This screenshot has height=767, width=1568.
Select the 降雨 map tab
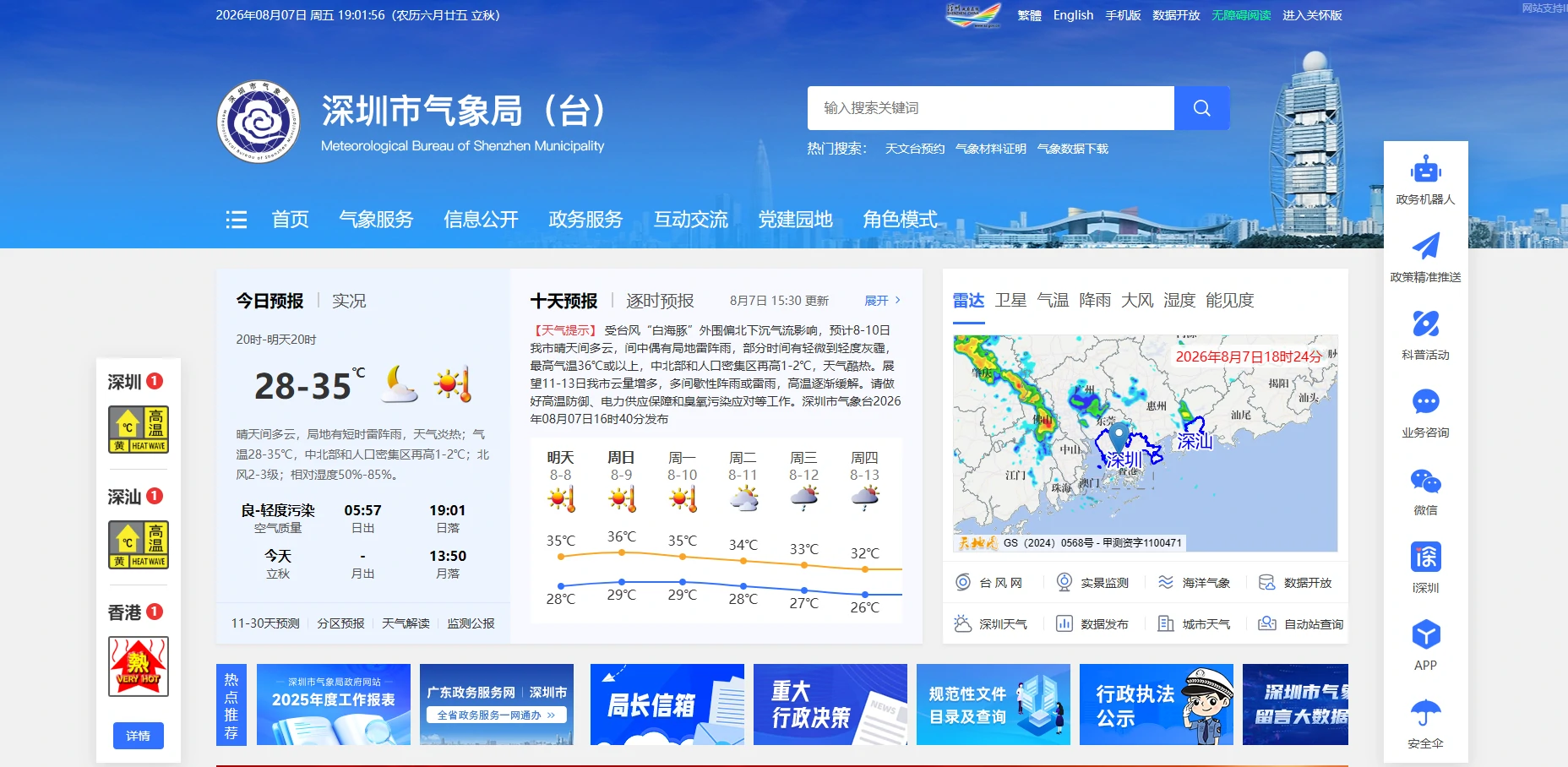[1095, 300]
